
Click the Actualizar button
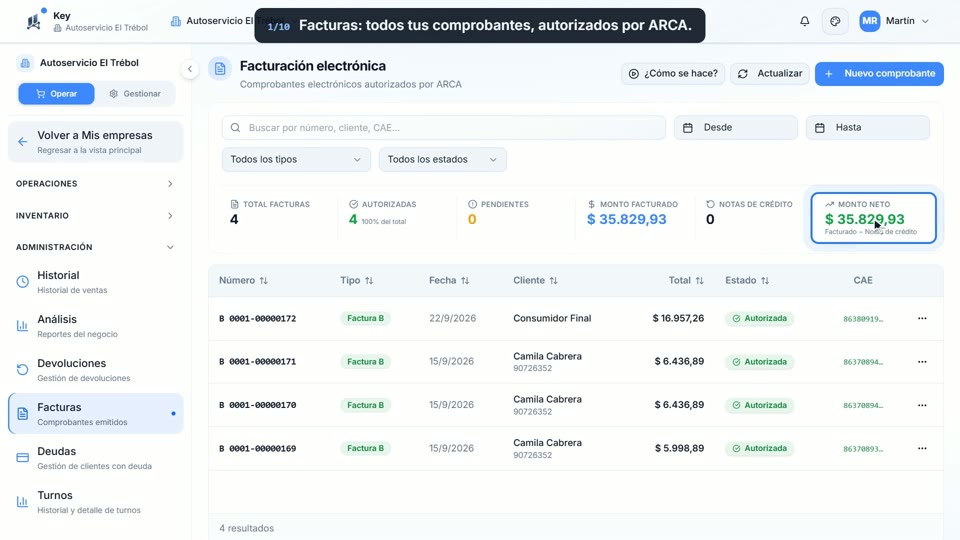(770, 73)
